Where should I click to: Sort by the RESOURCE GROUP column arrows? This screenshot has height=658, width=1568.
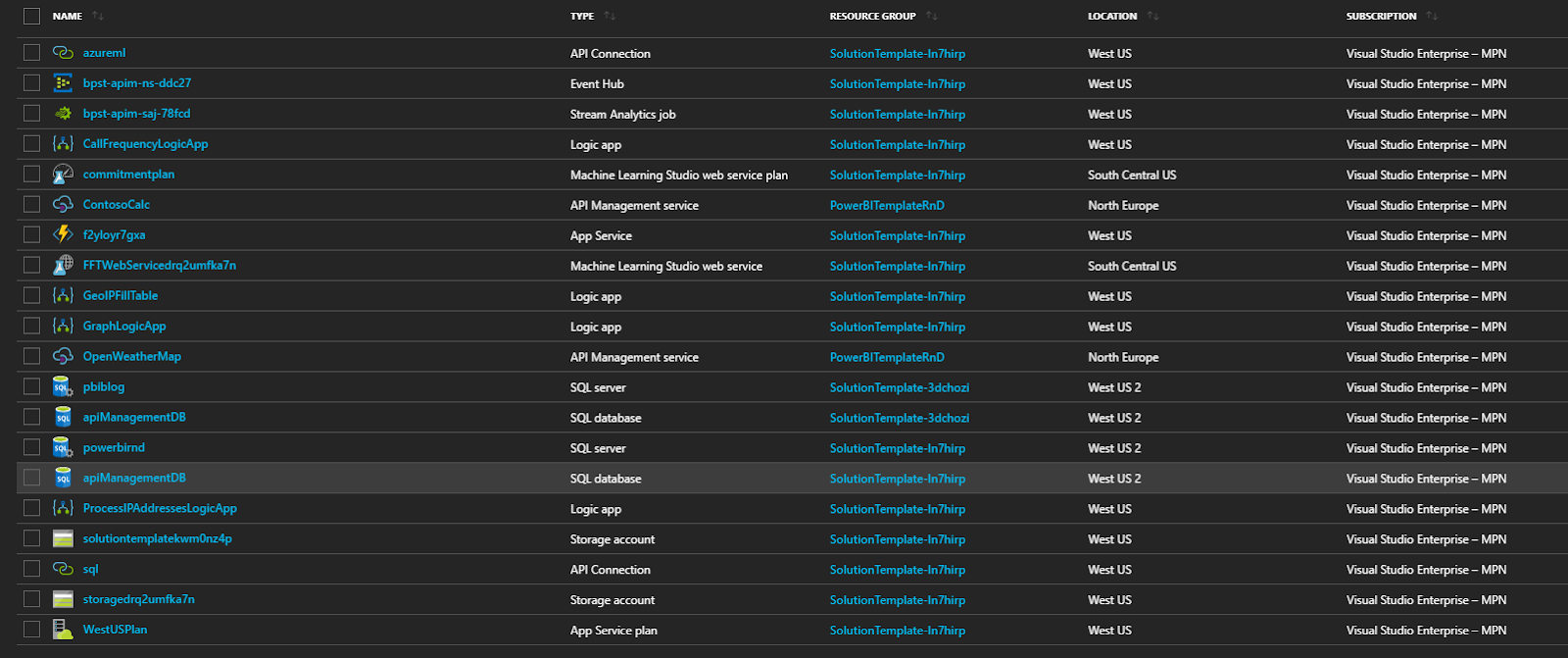coord(931,16)
